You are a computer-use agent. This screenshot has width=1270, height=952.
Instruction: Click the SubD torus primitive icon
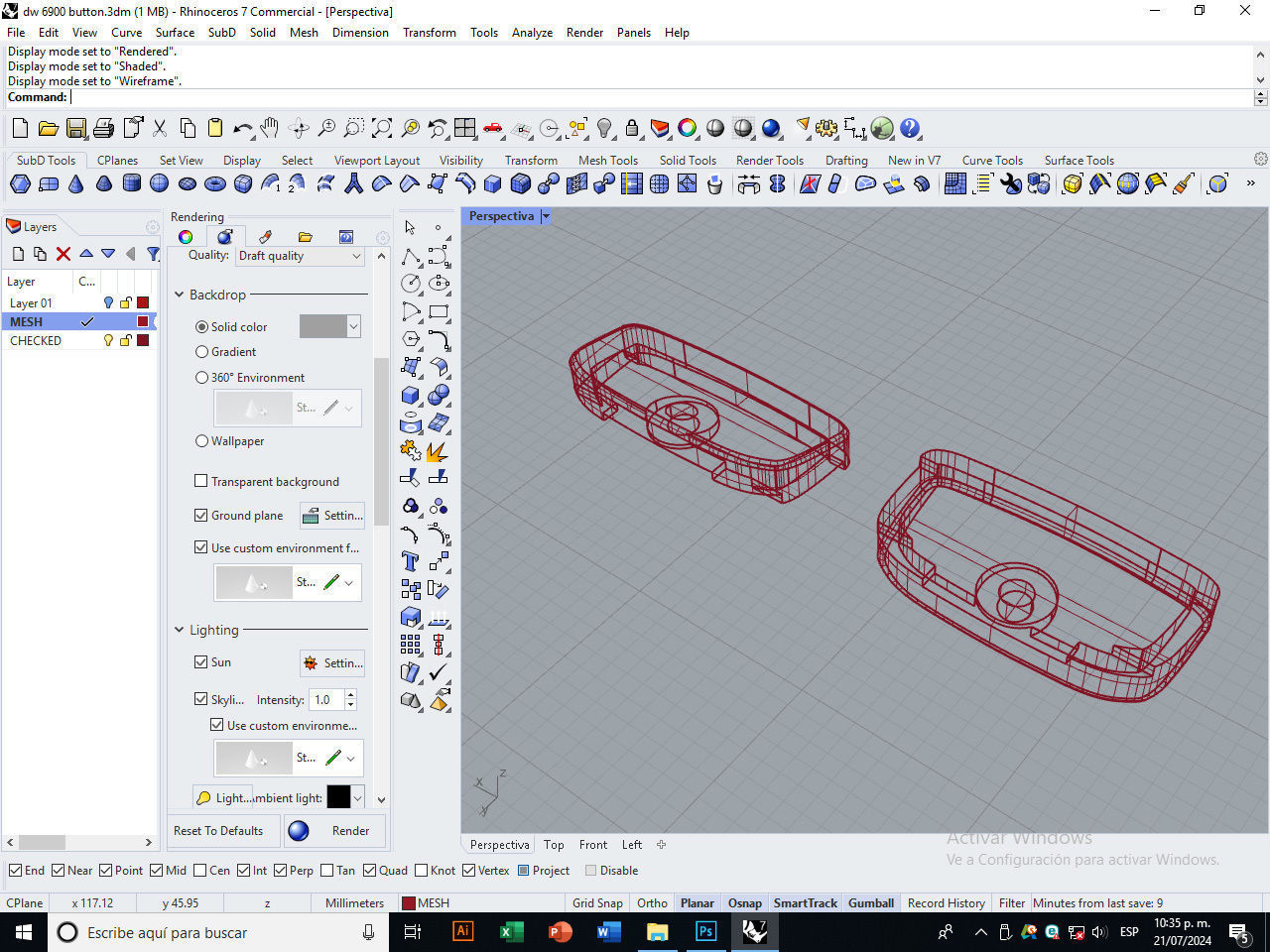pos(215,183)
